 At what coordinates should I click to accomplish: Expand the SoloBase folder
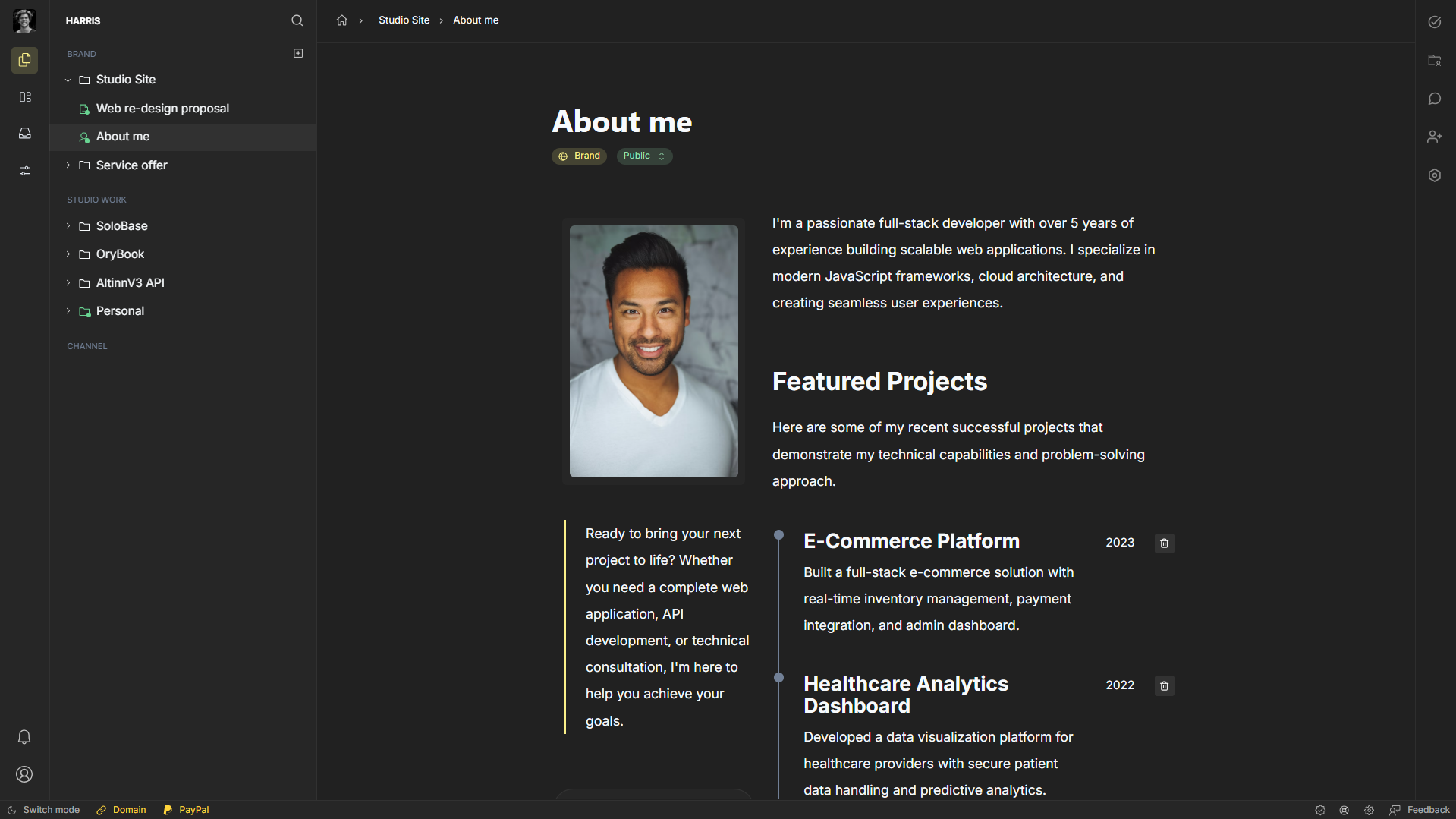pos(68,226)
